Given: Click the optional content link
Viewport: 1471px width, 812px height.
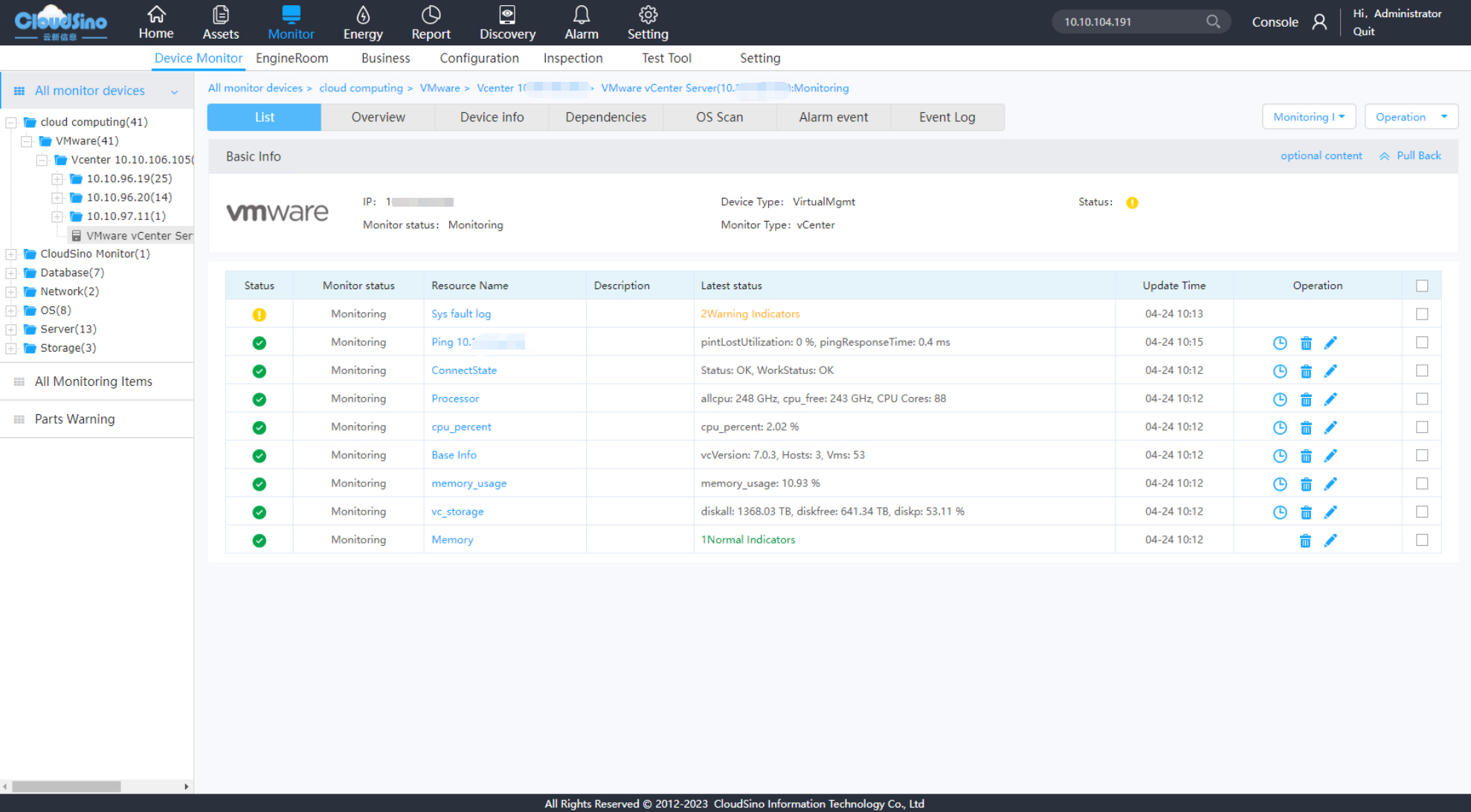Looking at the screenshot, I should (1321, 155).
